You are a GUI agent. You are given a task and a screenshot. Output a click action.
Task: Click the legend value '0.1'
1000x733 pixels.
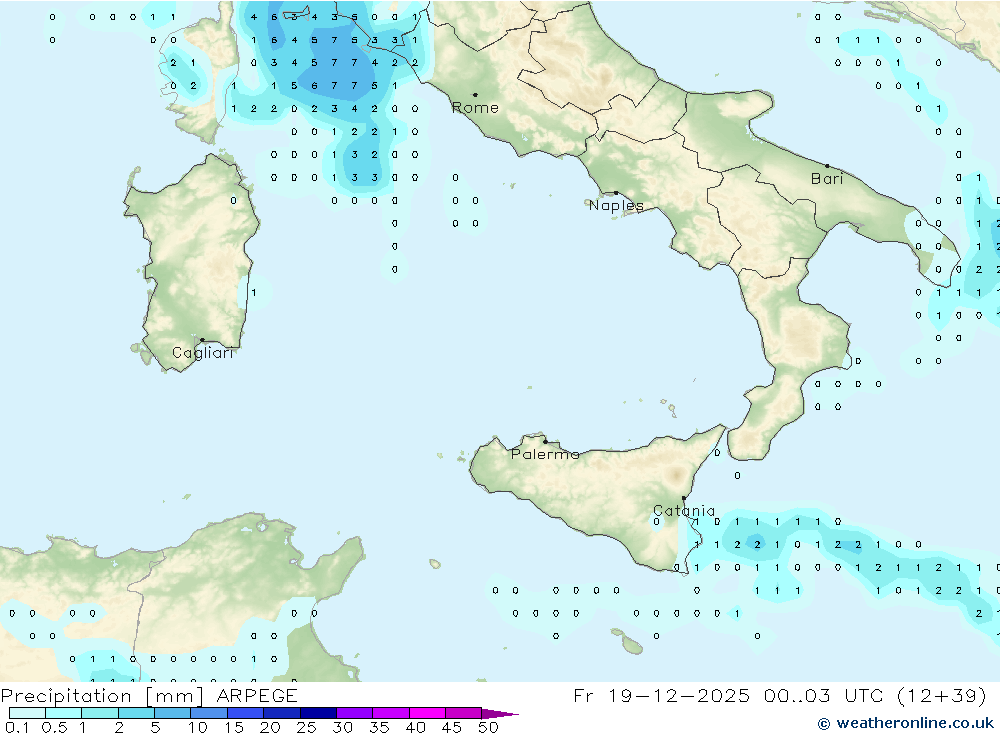[17, 727]
